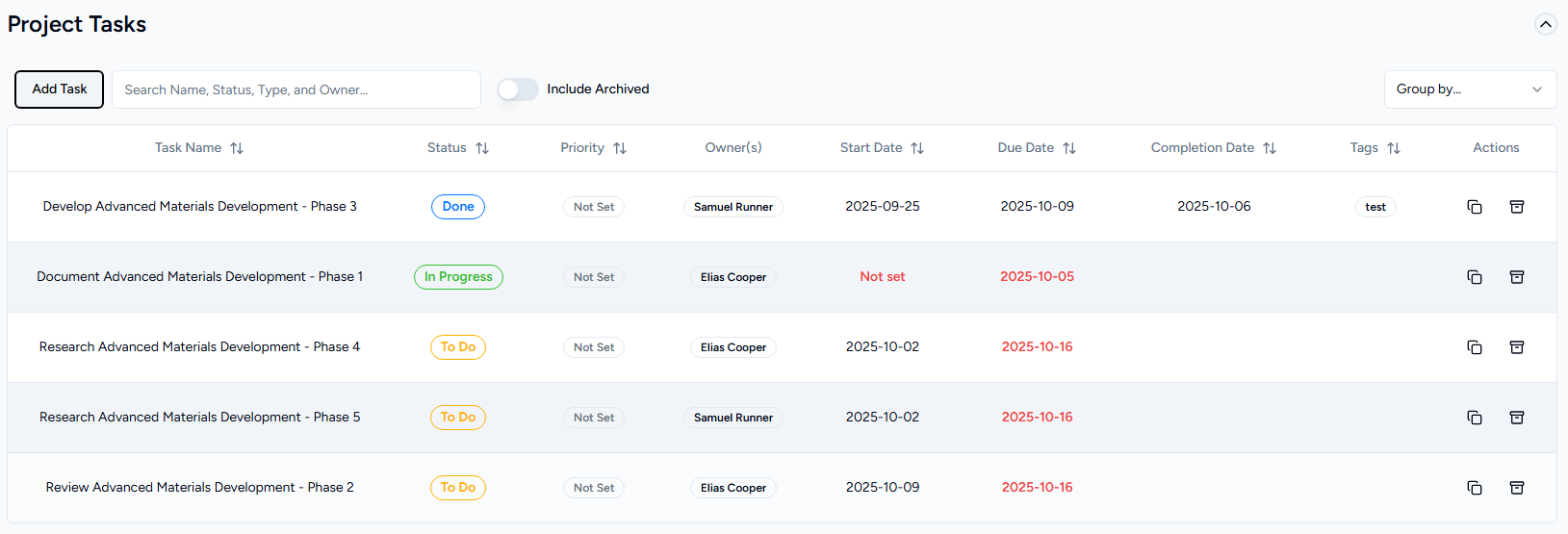Screen dimensions: 1568x534
Task: Duplicate the Research Phase 4 task
Action: click(1474, 347)
